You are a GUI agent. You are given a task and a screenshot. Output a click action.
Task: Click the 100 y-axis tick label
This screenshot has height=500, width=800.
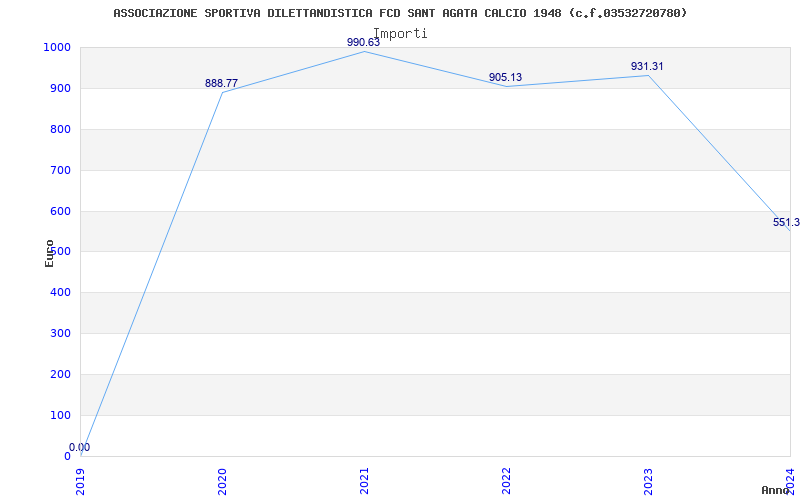tap(60, 415)
